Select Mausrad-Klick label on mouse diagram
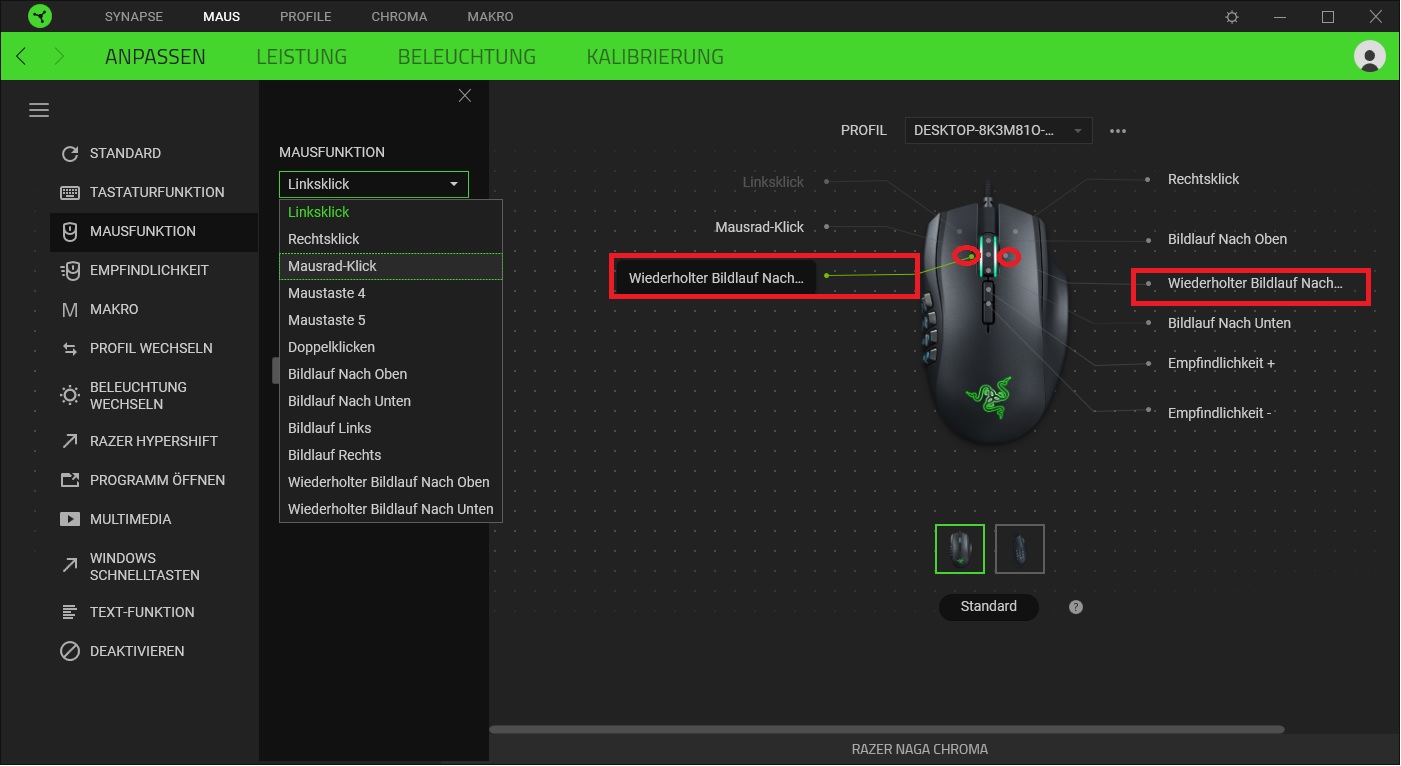1401x766 pixels. click(x=759, y=227)
